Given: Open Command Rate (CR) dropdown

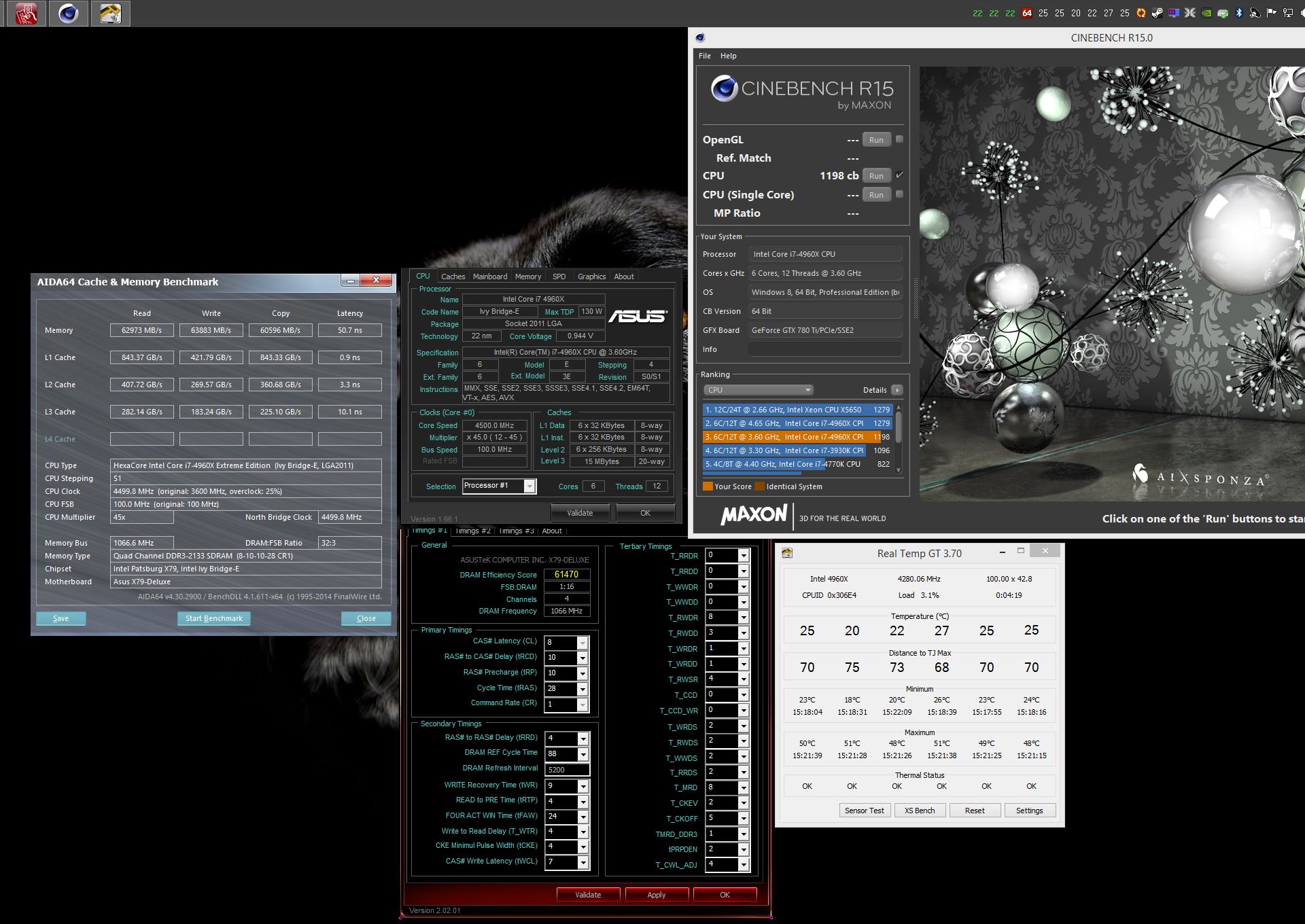Looking at the screenshot, I should 582,705.
